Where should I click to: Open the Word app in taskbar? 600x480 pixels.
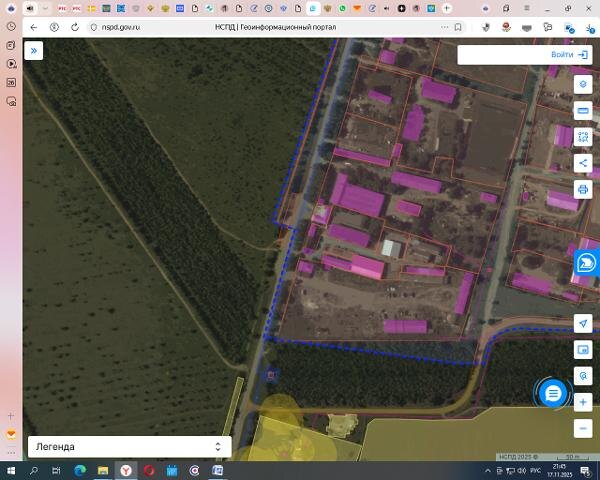(x=217, y=470)
